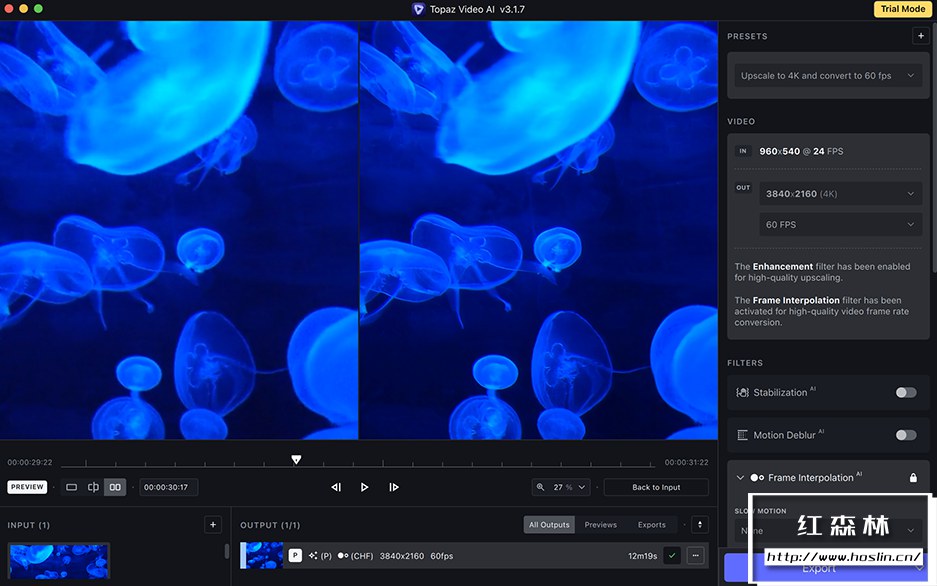This screenshot has width=937, height=586.
Task: Click the output sort order icon
Action: tap(700, 524)
